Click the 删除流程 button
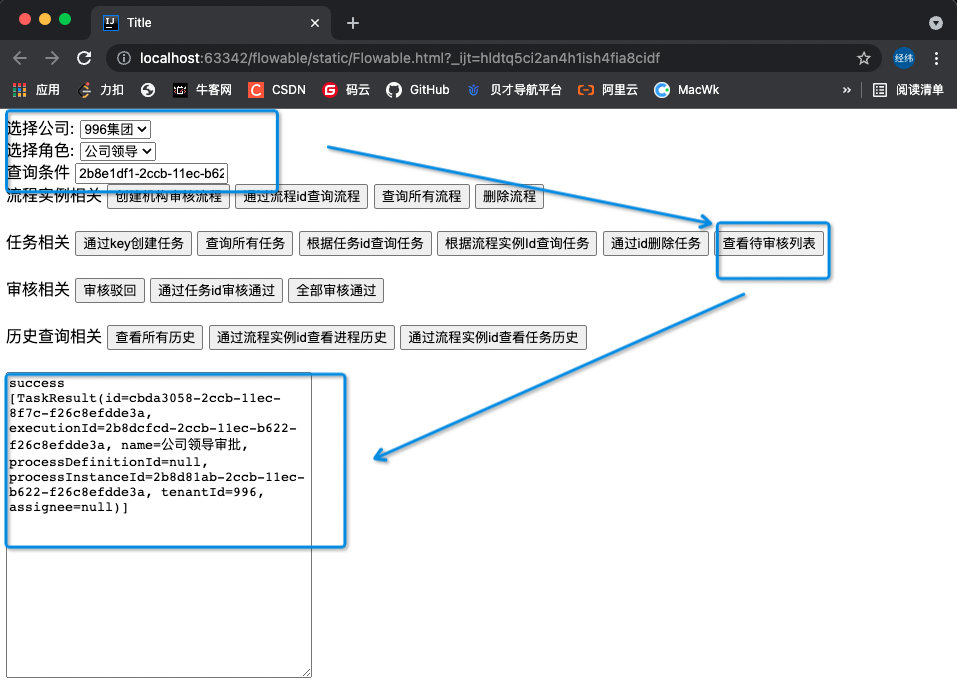957x692 pixels. tap(509, 196)
